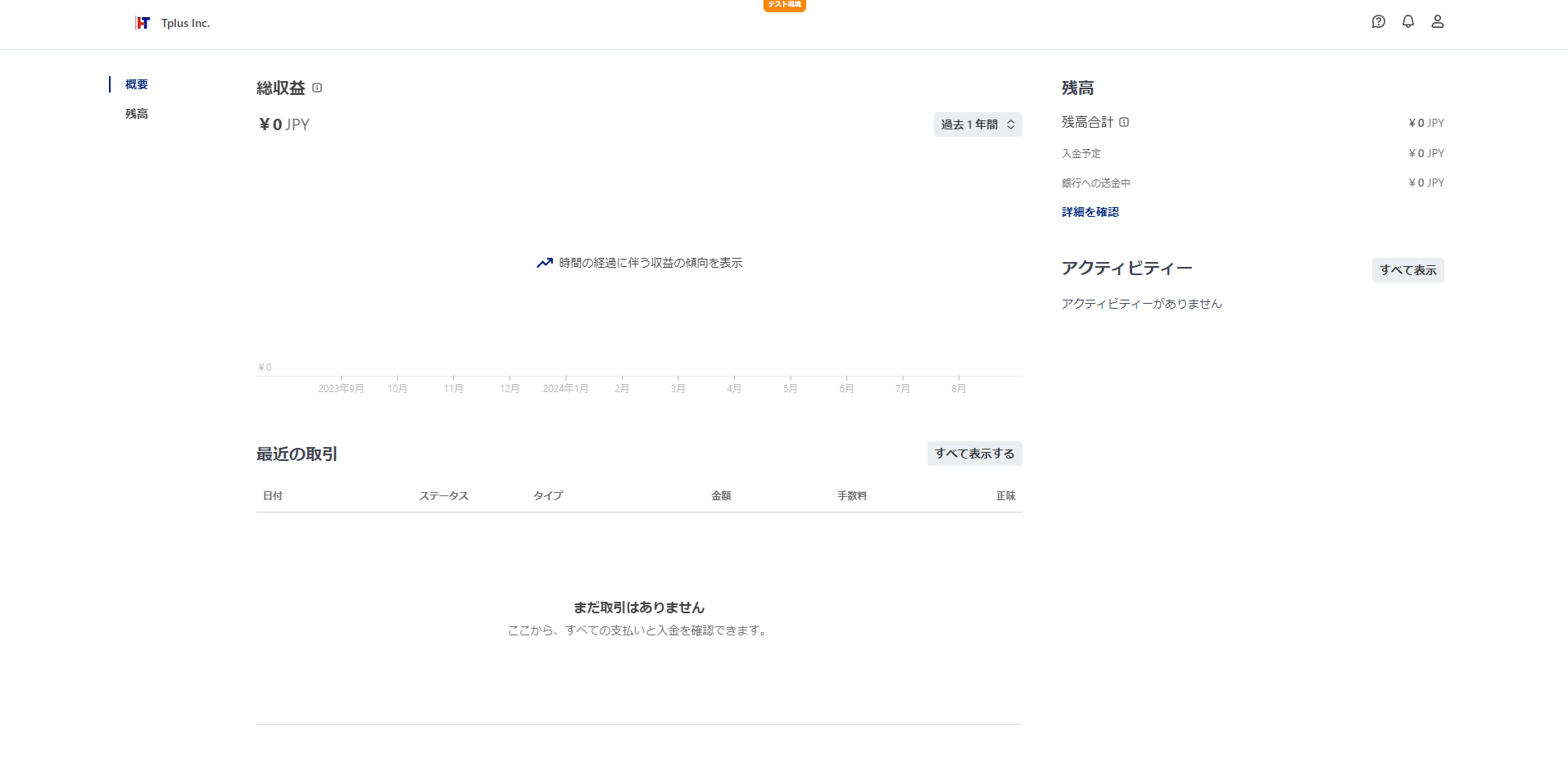
Task: Expand the 過去1年間 period dropdown
Action: tap(977, 124)
